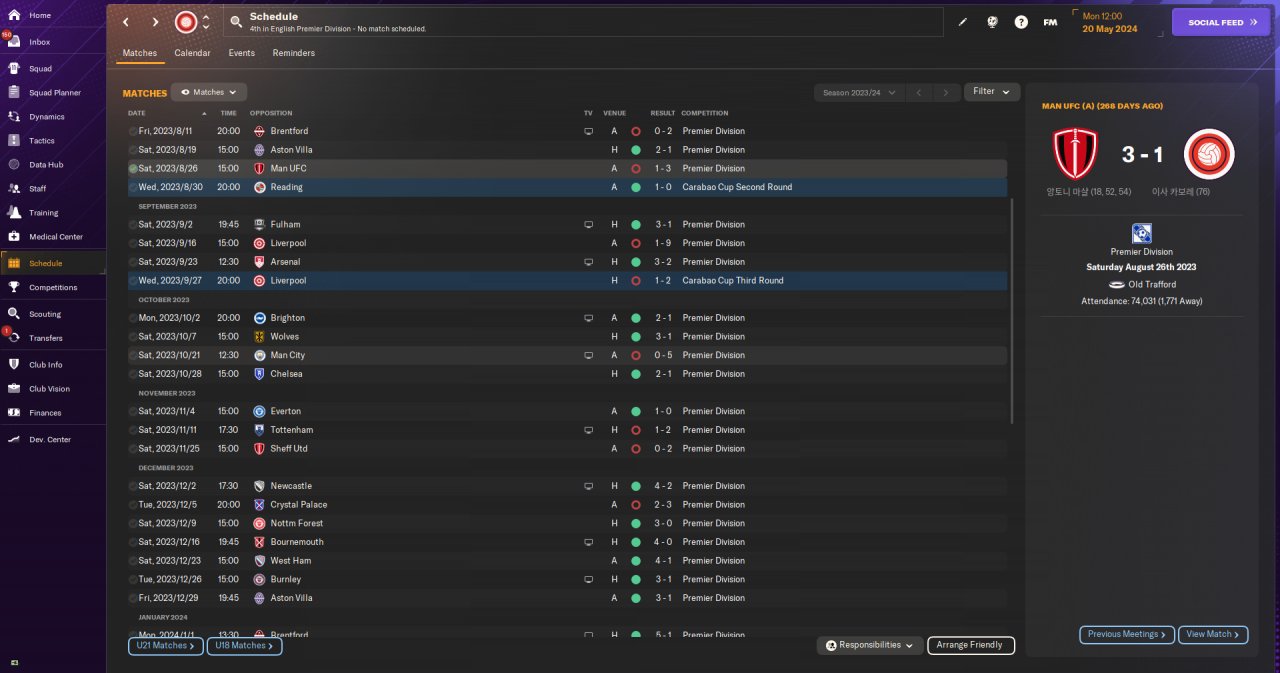
Task: Click the pencil edit icon
Action: (963, 22)
